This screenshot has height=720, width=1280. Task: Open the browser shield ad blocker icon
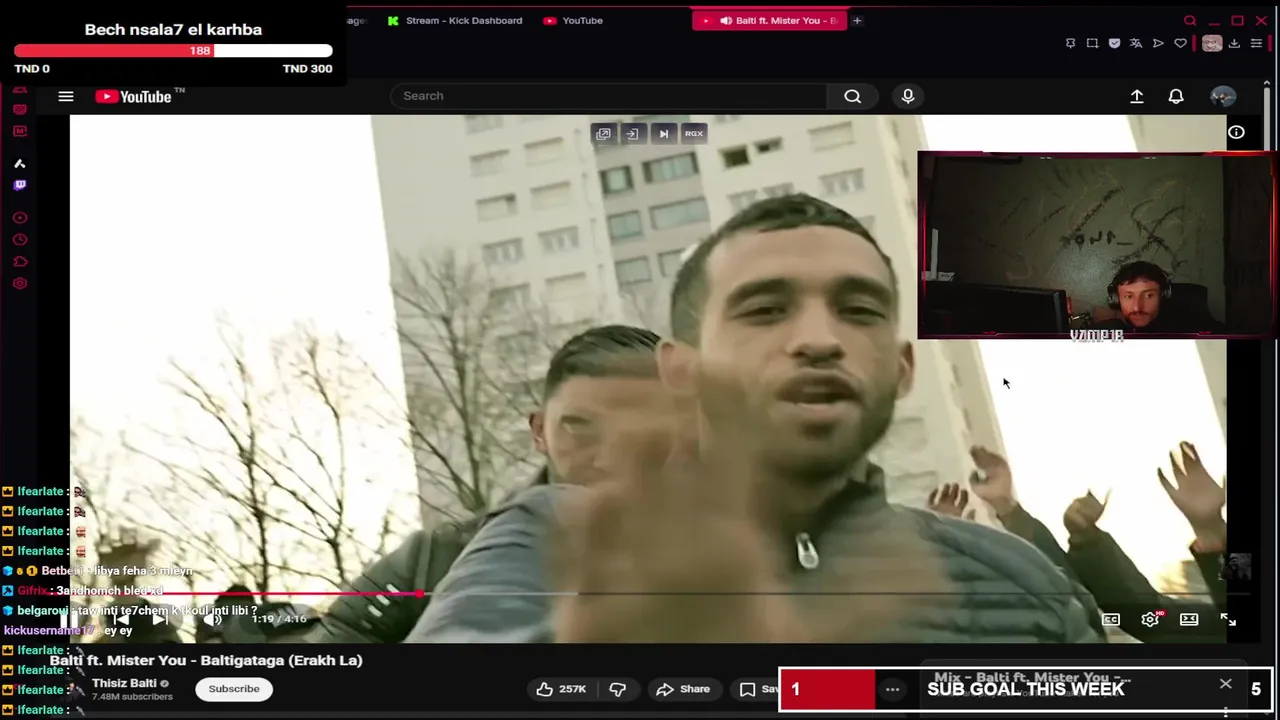(1114, 43)
